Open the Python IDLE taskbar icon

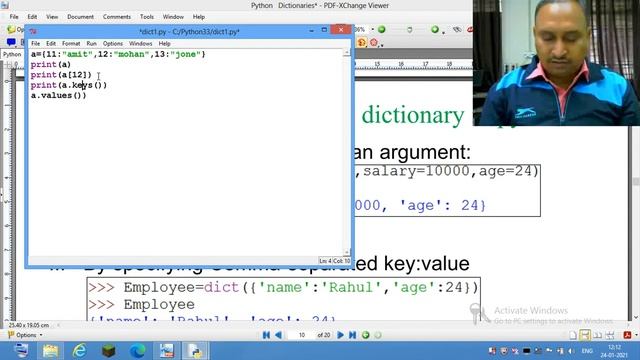(x=196, y=351)
